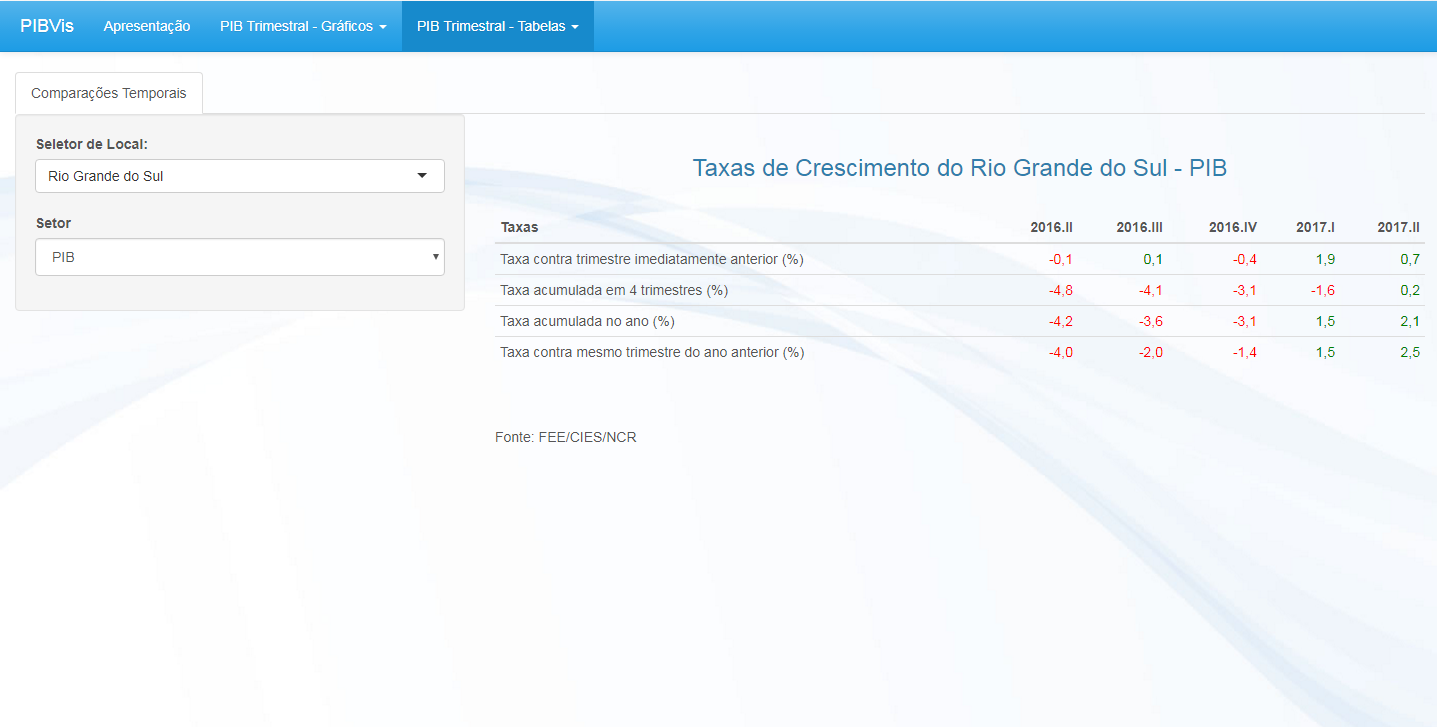Click the Taxas column header
The image size is (1437, 727).
pos(519,227)
